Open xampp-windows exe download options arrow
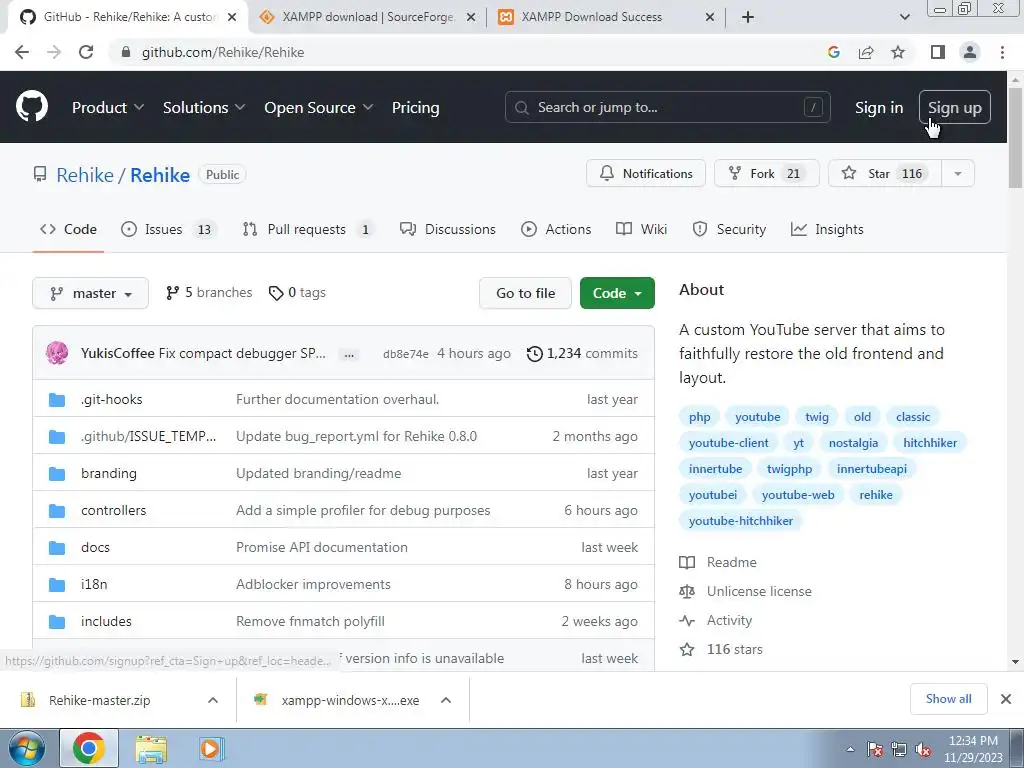1024x768 pixels. (446, 700)
